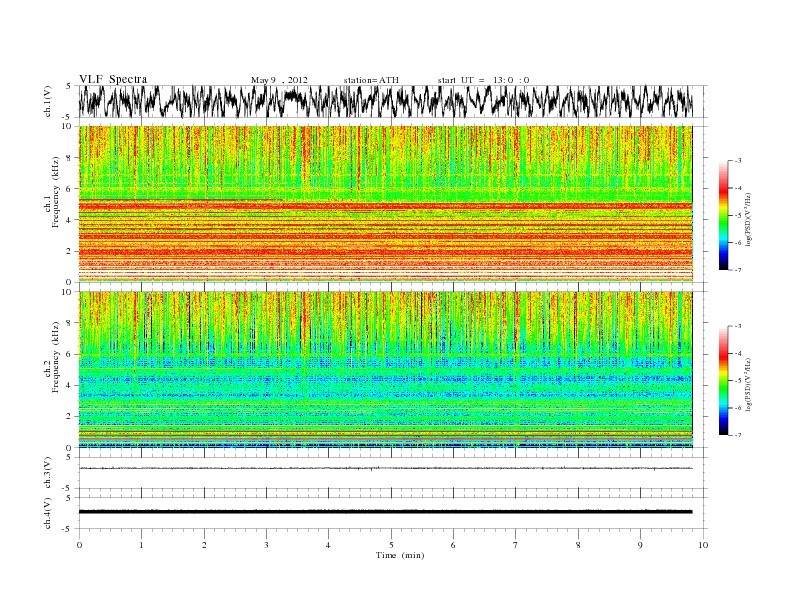The width and height of the screenshot is (792, 612).
Task: Click time axis tick label "3"
Action: click(266, 545)
